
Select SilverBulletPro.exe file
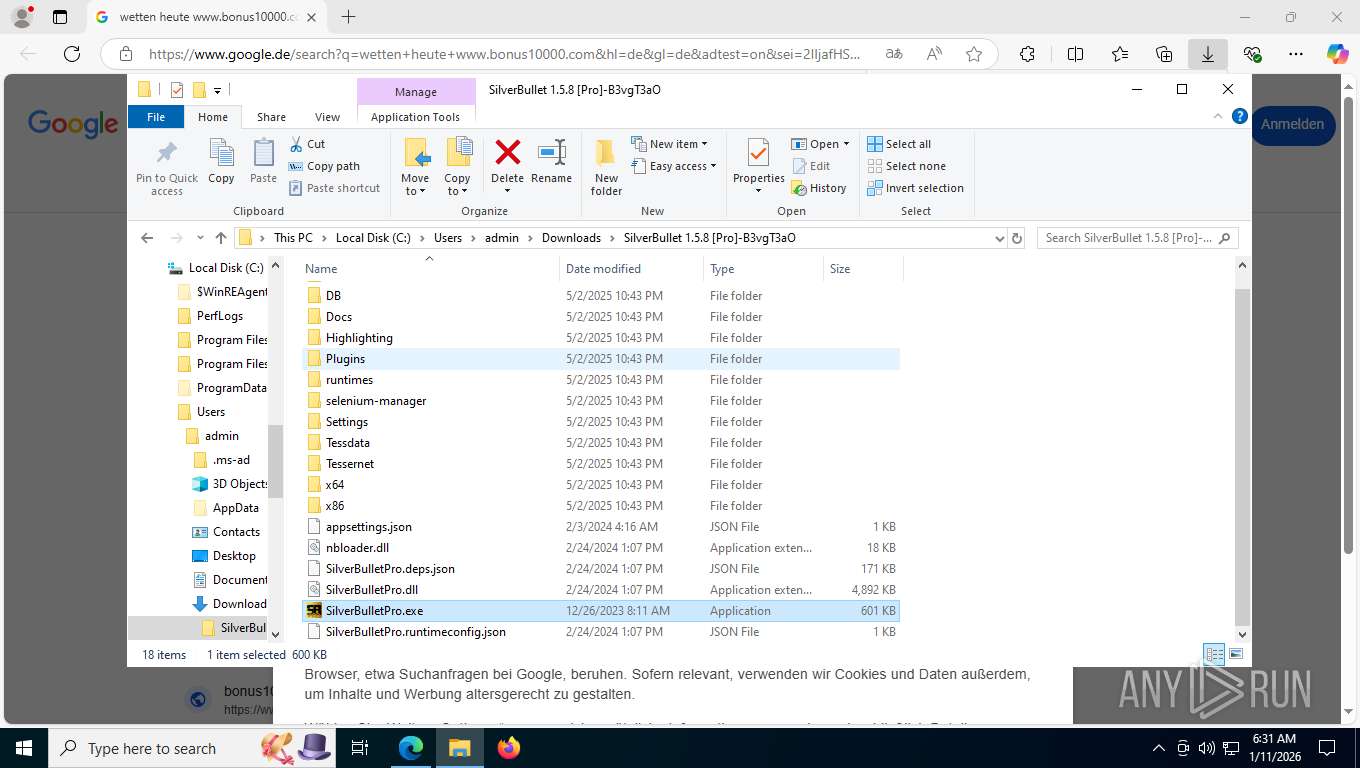[x=600, y=611]
